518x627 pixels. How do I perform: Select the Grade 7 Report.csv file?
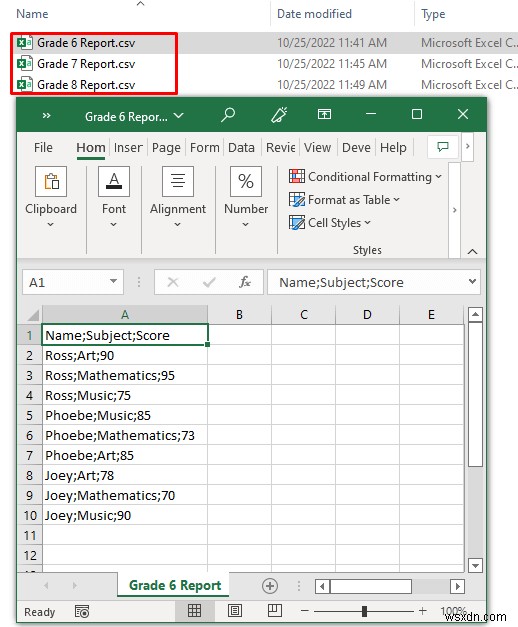pyautogui.click(x=86, y=64)
